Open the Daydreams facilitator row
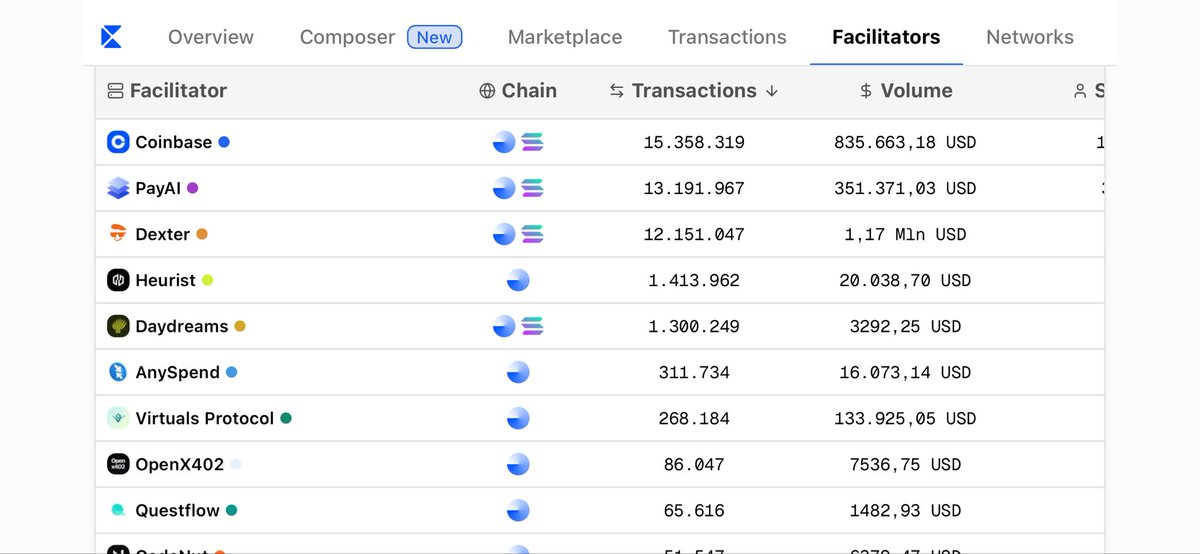Viewport: 1200px width, 554px height. coord(600,326)
